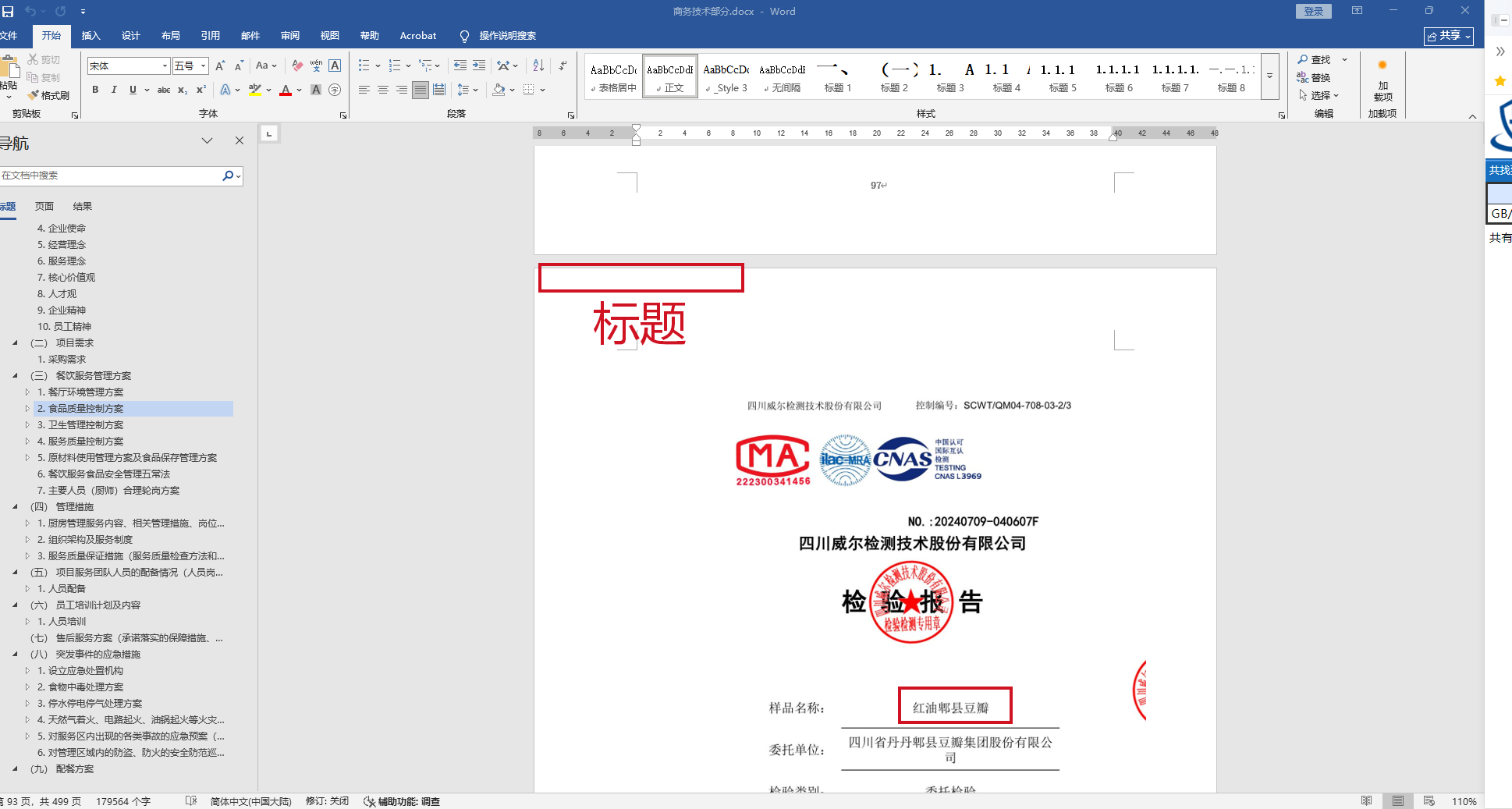This screenshot has width=1512, height=809.
Task: Justify the paragraph text
Action: tap(421, 90)
